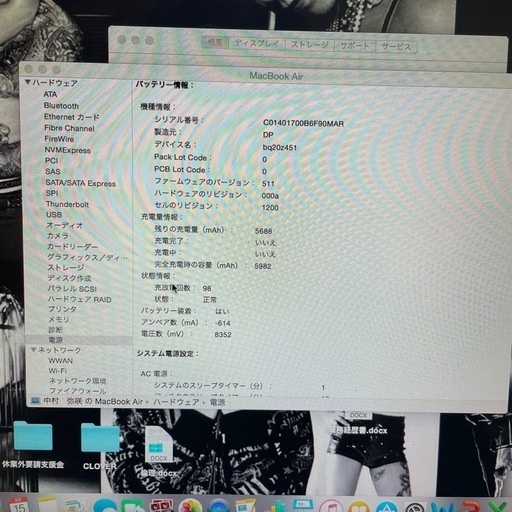Click 中村 弥咲 の MacBook Air in the path bar

93,401
